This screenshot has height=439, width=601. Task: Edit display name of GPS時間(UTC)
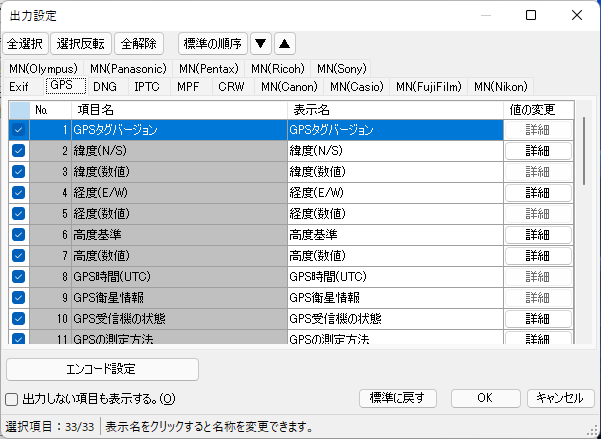(393, 276)
